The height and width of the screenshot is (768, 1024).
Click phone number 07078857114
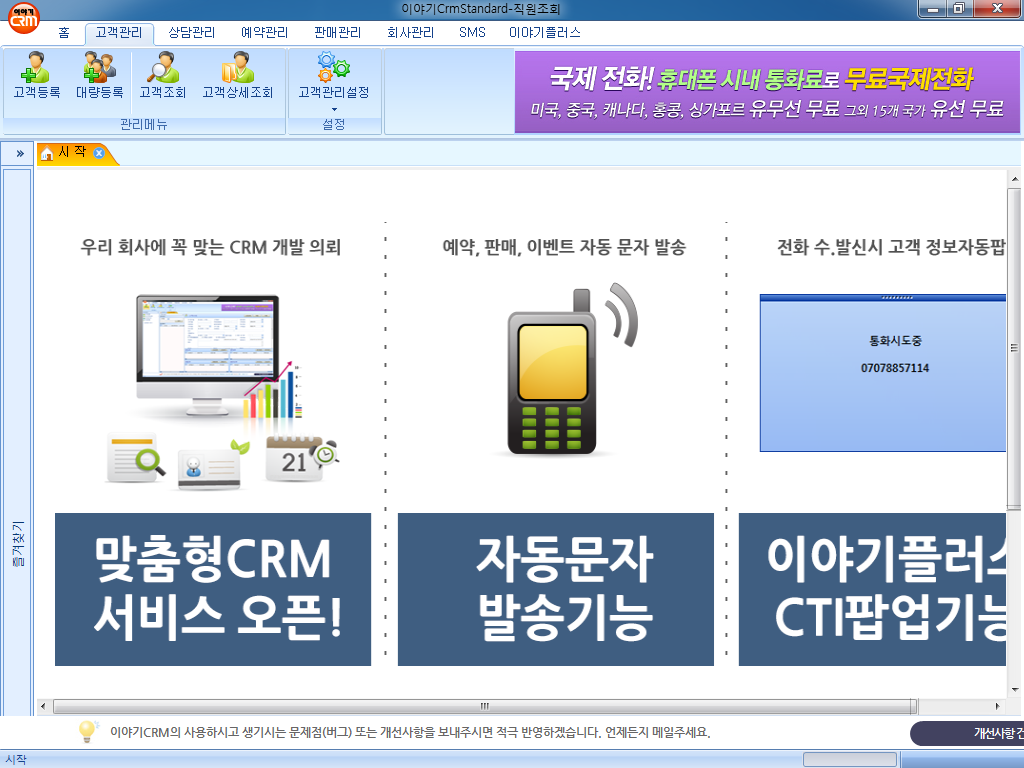895,368
